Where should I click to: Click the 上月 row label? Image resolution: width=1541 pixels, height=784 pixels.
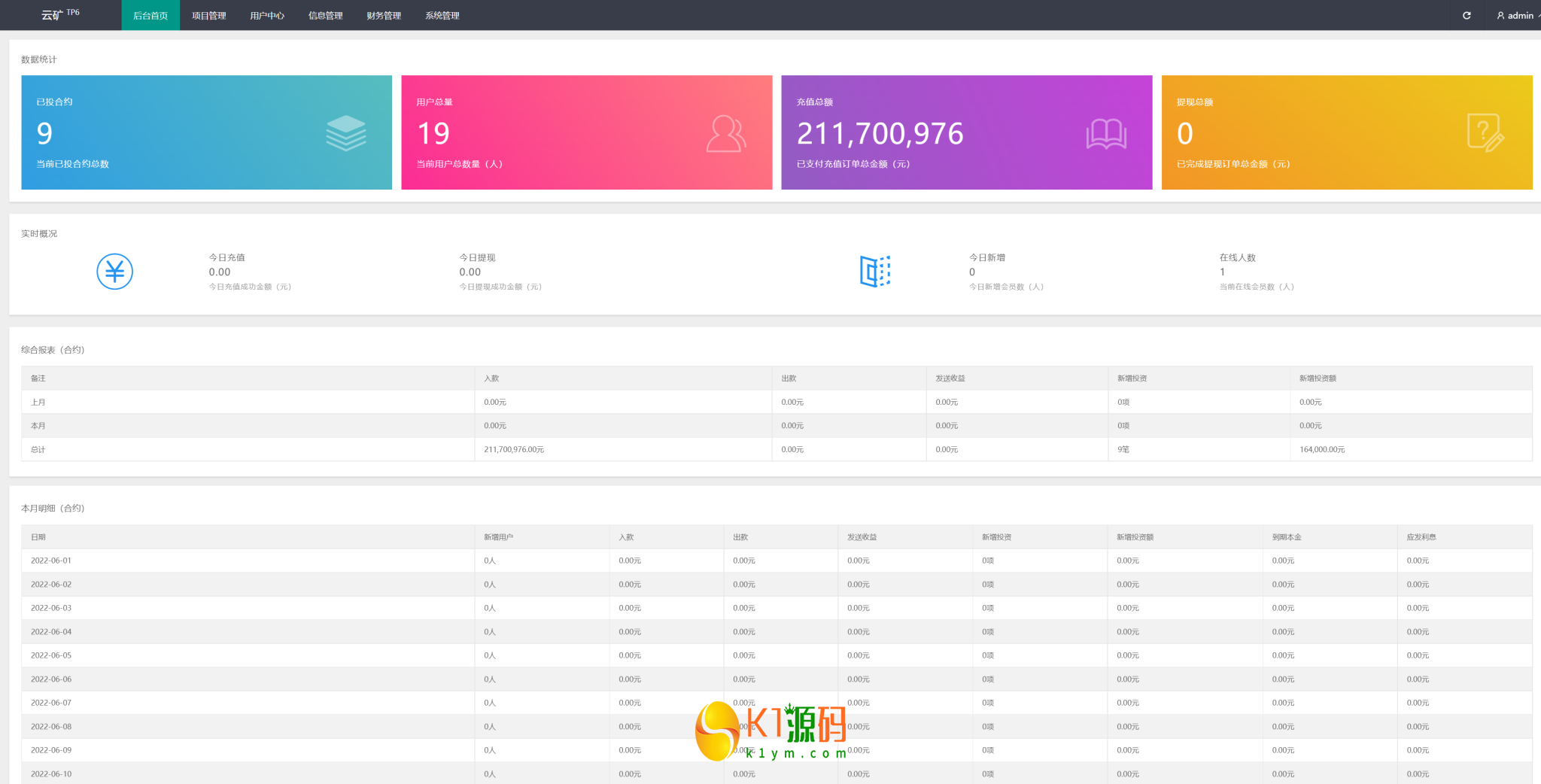(x=38, y=403)
